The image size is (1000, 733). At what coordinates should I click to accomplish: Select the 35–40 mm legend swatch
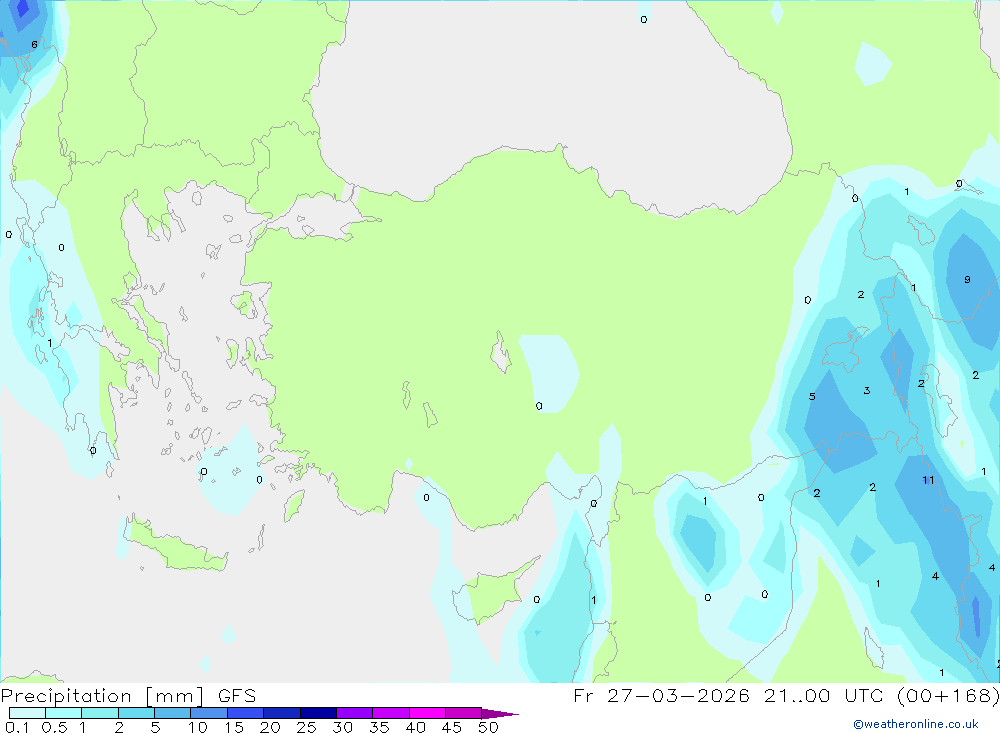click(x=391, y=713)
